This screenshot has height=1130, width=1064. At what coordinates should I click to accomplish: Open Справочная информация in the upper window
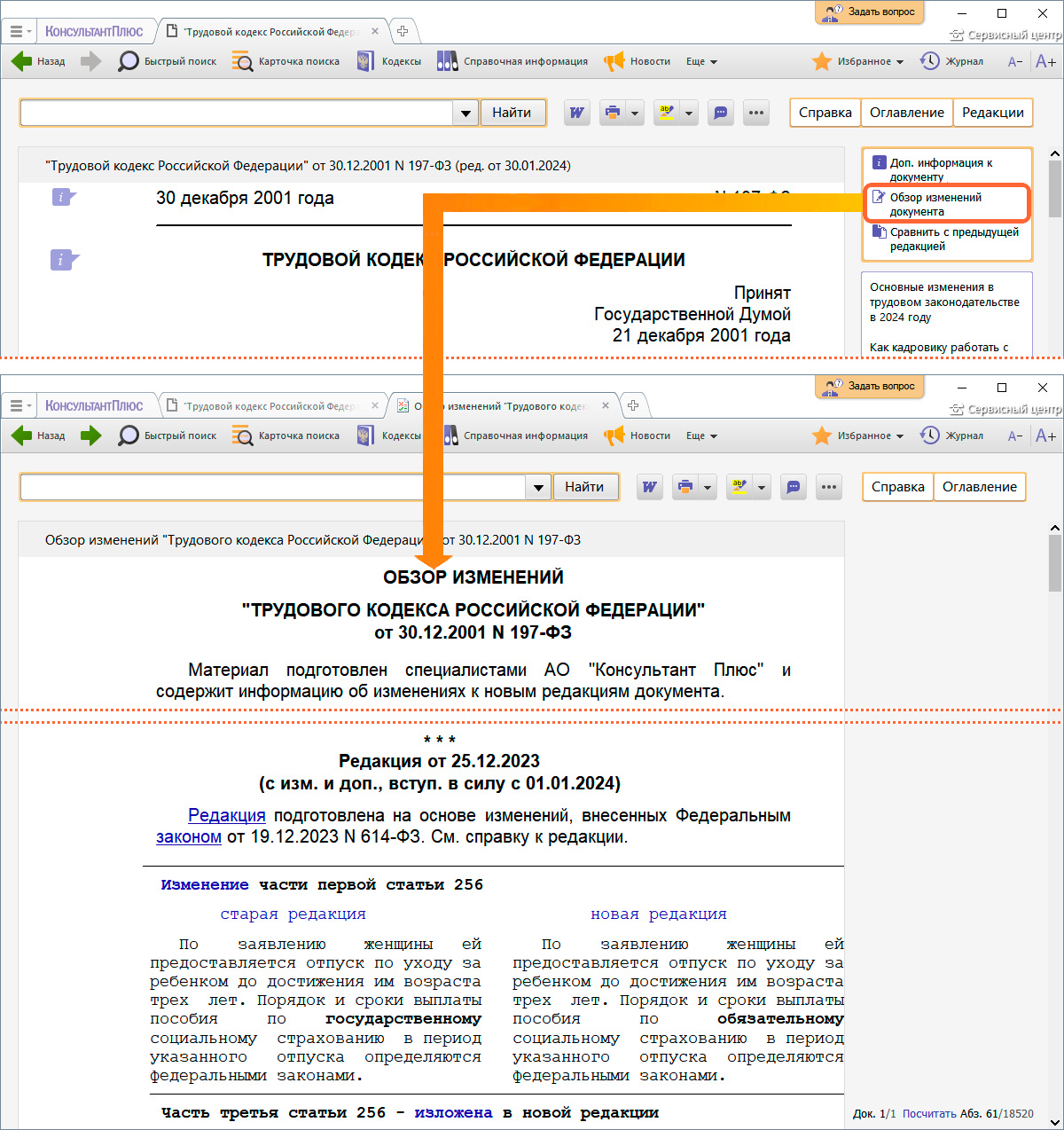tap(512, 61)
